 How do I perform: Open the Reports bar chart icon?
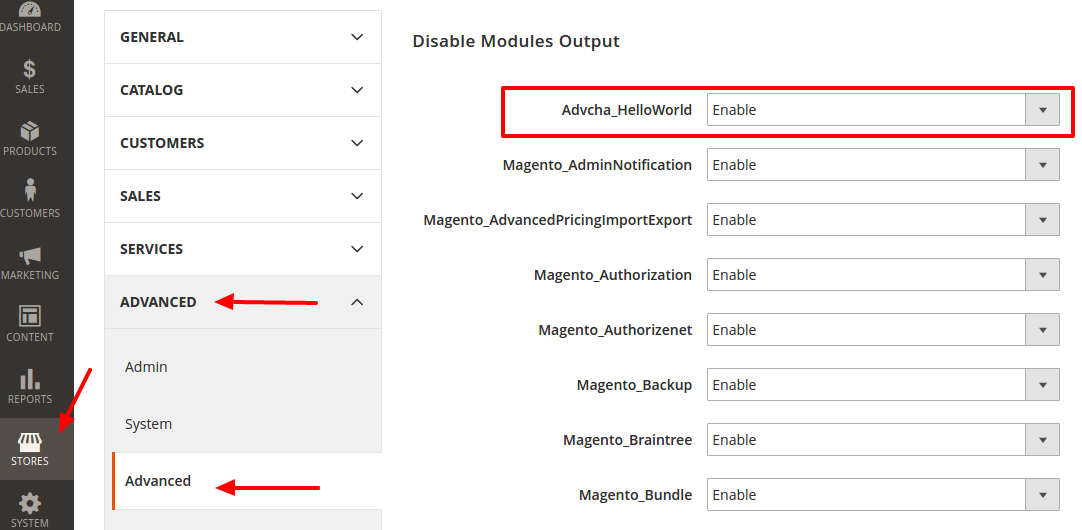click(x=30, y=380)
